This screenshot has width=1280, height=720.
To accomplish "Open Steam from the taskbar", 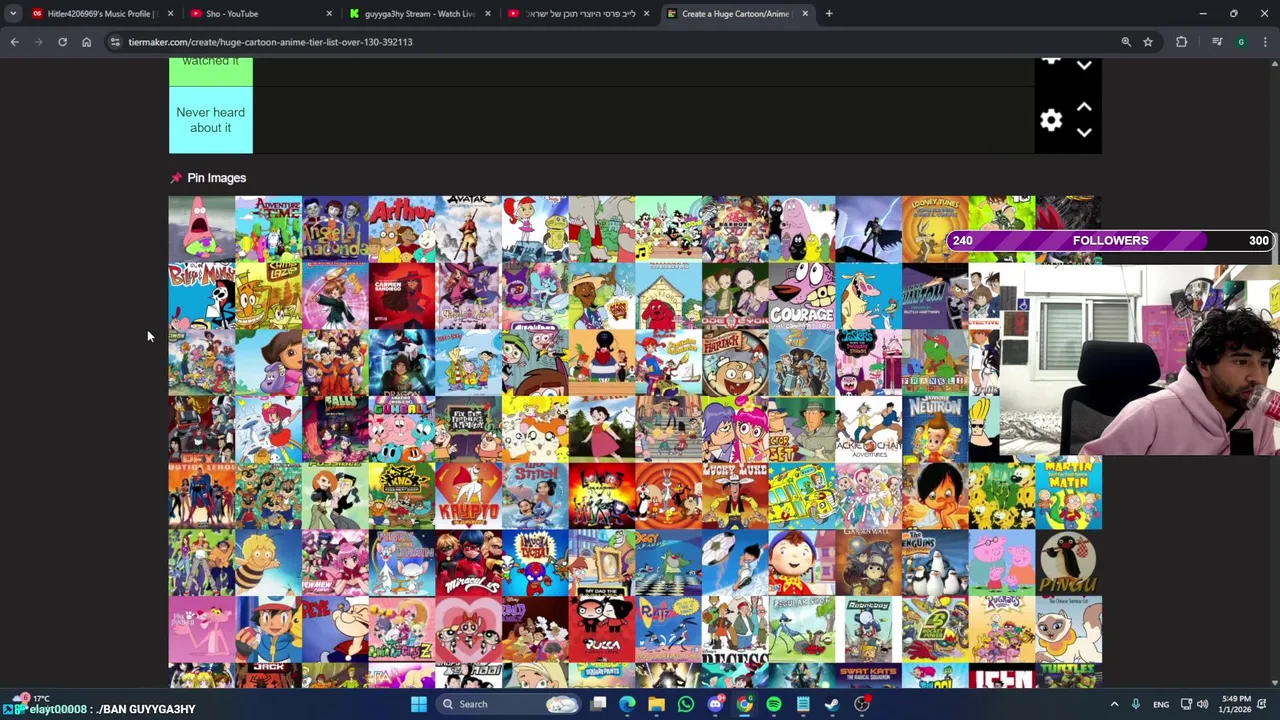I will pos(832,704).
